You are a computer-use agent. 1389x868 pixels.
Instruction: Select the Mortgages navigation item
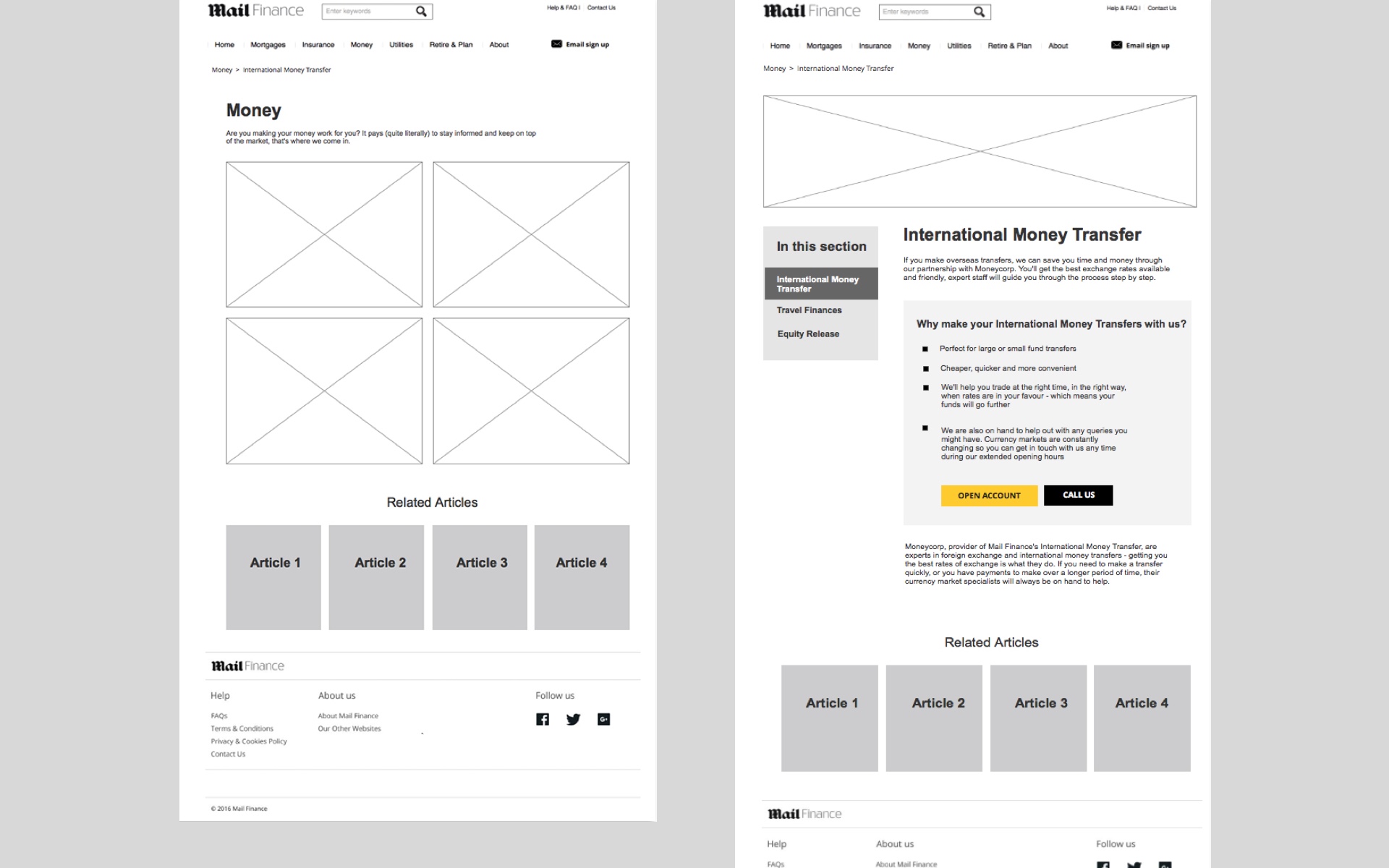click(267, 44)
